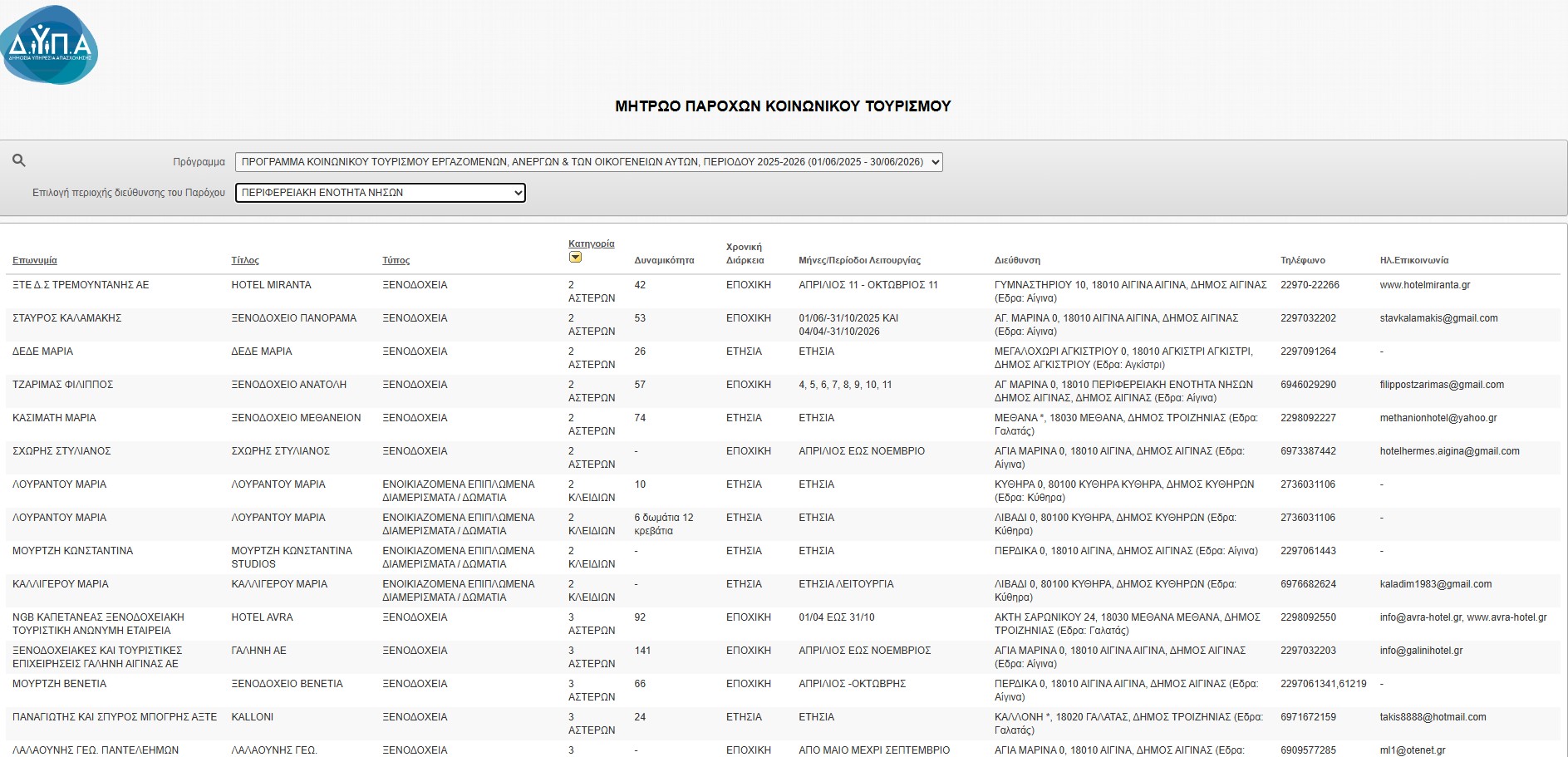Click www.hotelmiranta.gr contact text

click(1425, 285)
